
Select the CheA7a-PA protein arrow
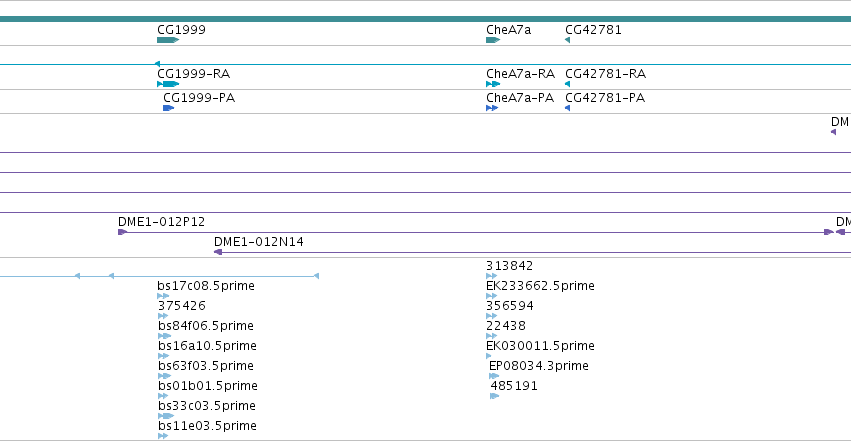tap(492, 108)
